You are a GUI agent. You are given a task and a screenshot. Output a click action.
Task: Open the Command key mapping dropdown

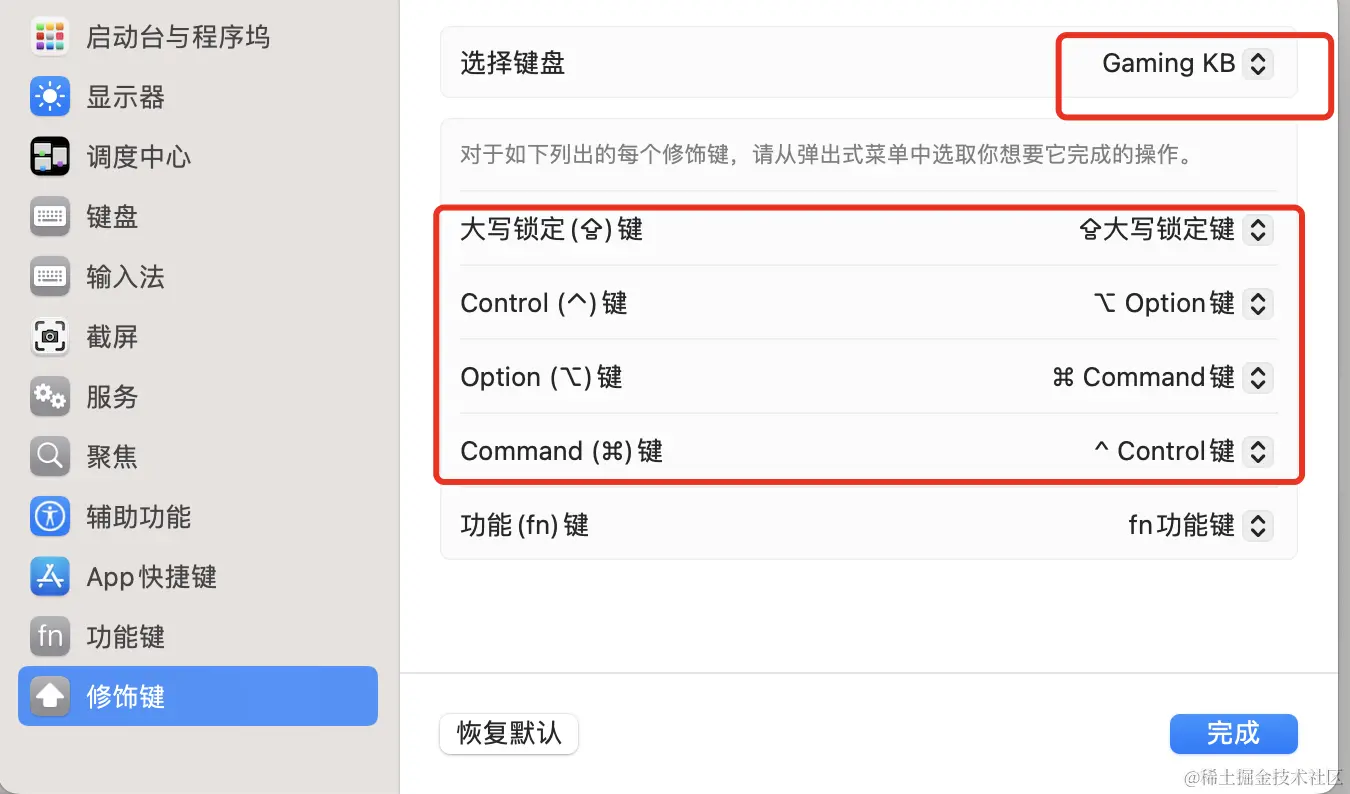(x=1183, y=451)
